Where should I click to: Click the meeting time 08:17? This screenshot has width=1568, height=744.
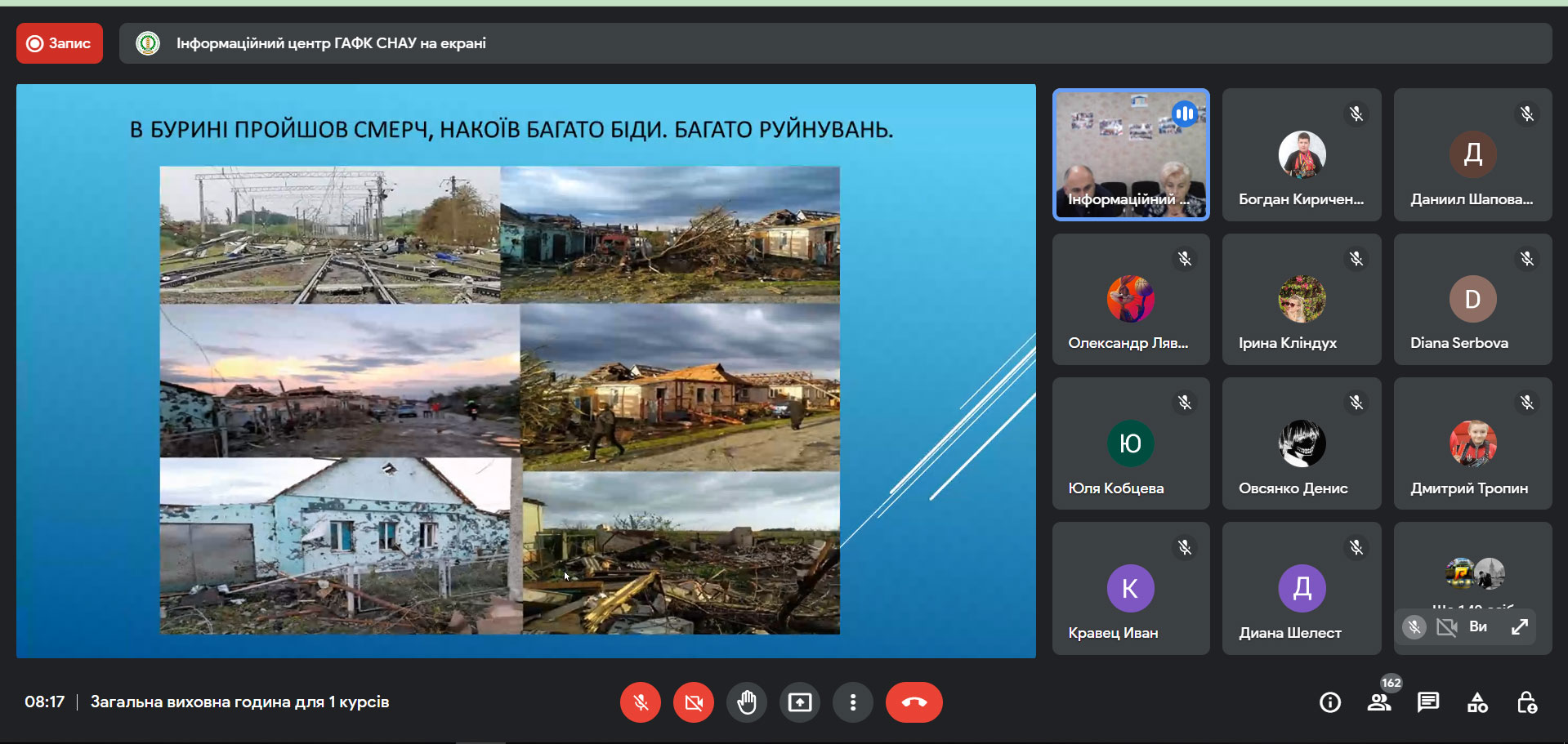pyautogui.click(x=44, y=702)
